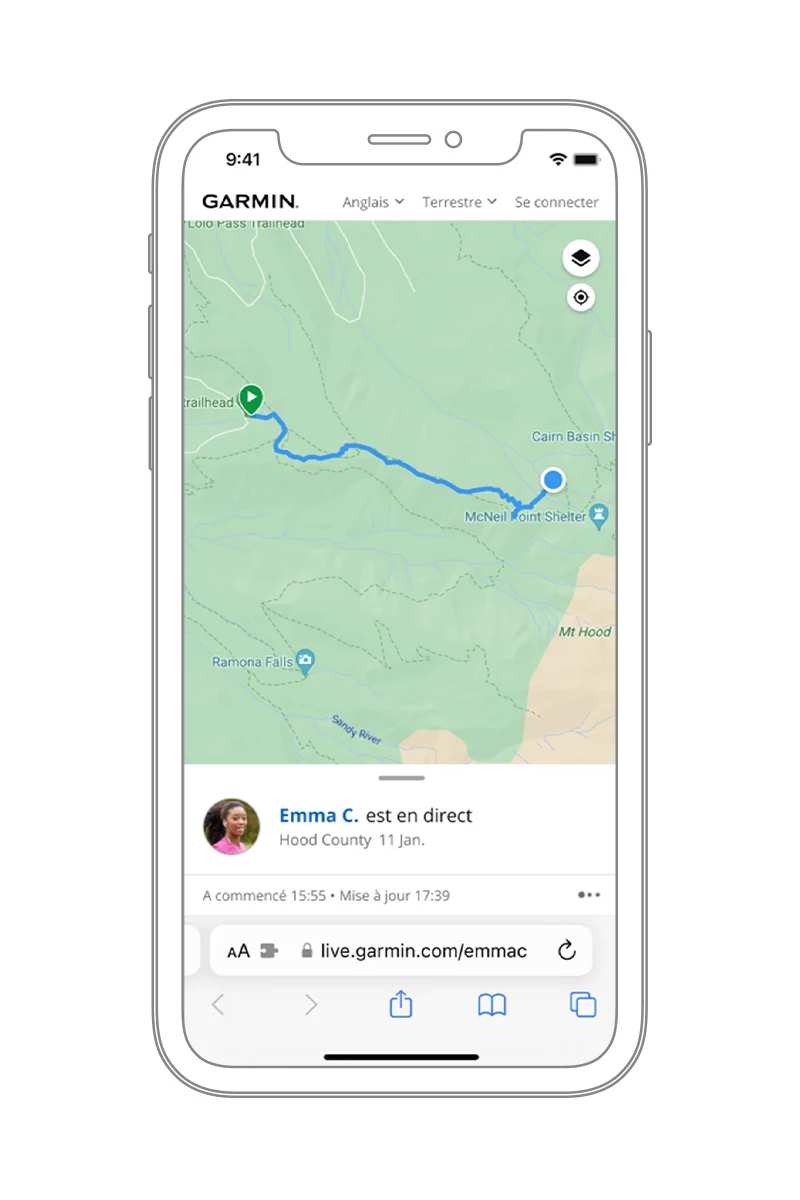Screen dimensions: 800x1200
Task: Open the Safari share icon
Action: [x=400, y=1004]
